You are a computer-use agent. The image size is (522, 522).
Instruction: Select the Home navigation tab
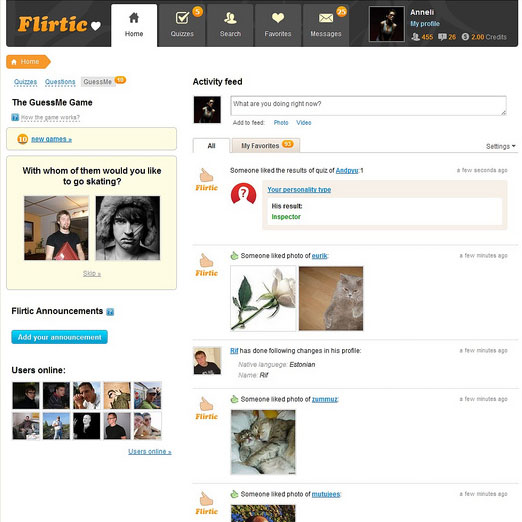pos(134,25)
